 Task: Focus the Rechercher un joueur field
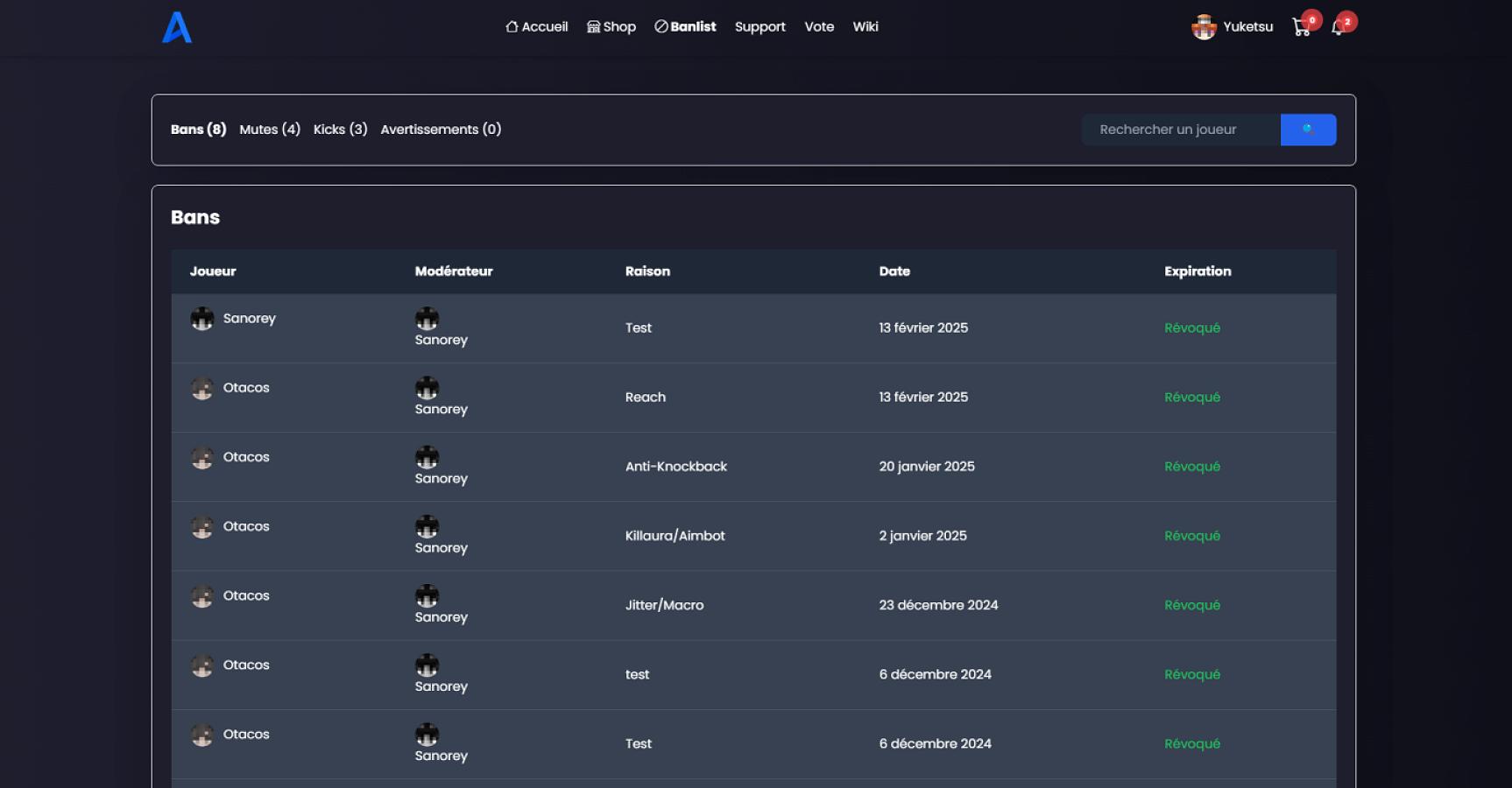(x=1180, y=130)
